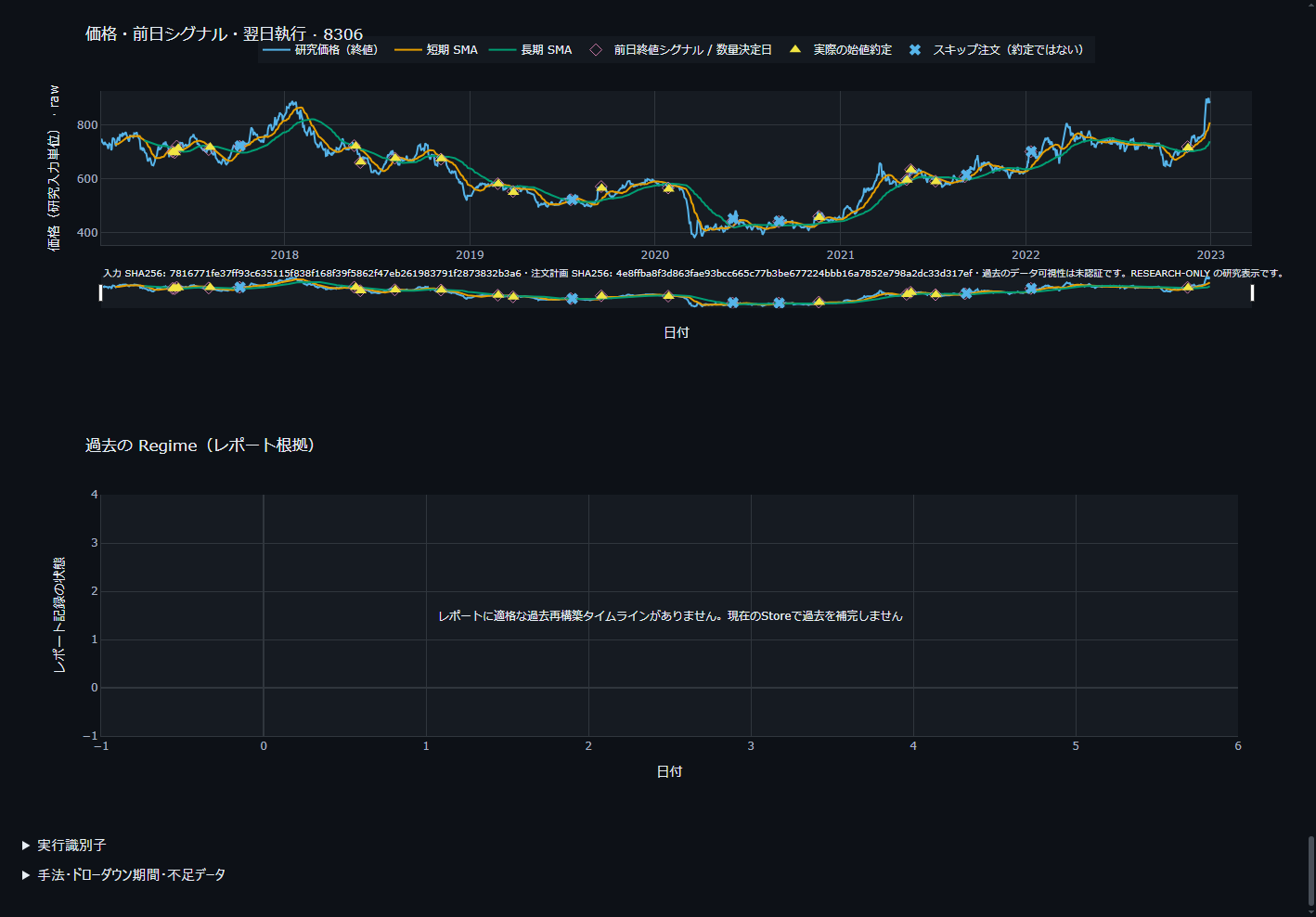Click the 800 price axis tick
Screen dimensions: 1316x917
[x=87, y=125]
